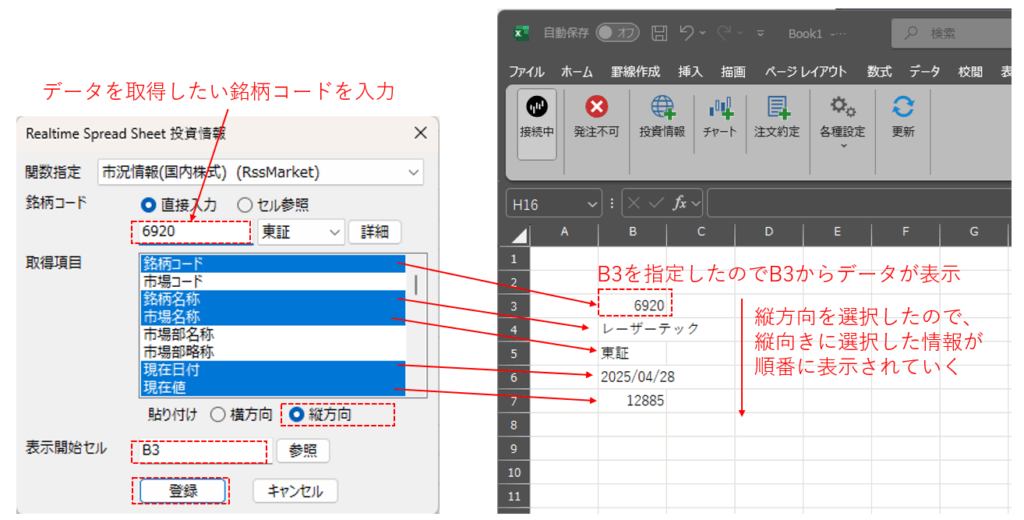Click the formula bar confirm checkmark icon
Viewport: 1024px width, 520px height.
coord(656,204)
